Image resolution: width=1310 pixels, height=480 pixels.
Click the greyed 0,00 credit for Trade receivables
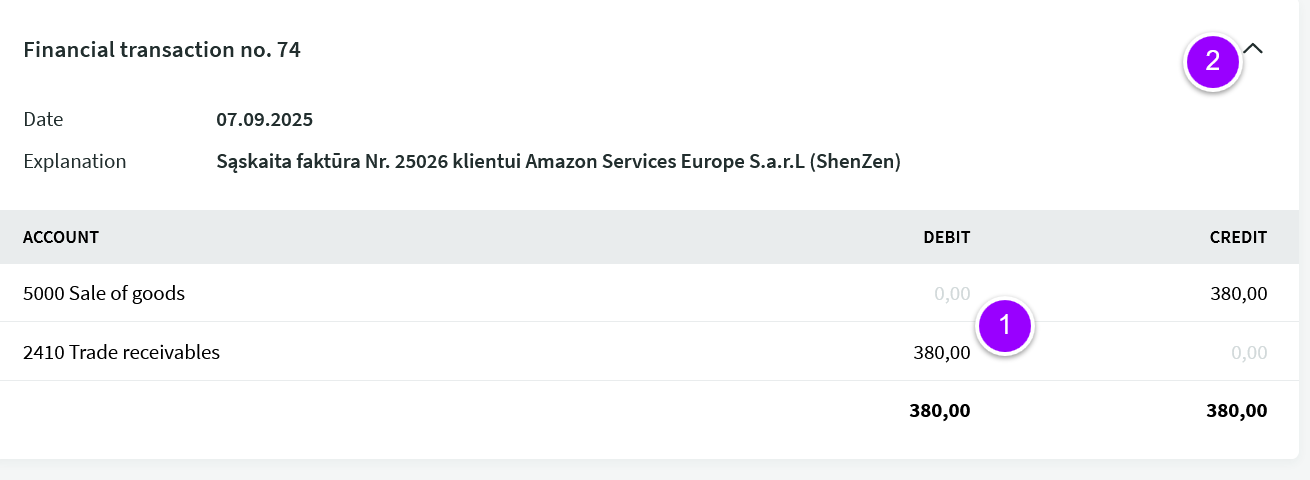(1249, 352)
